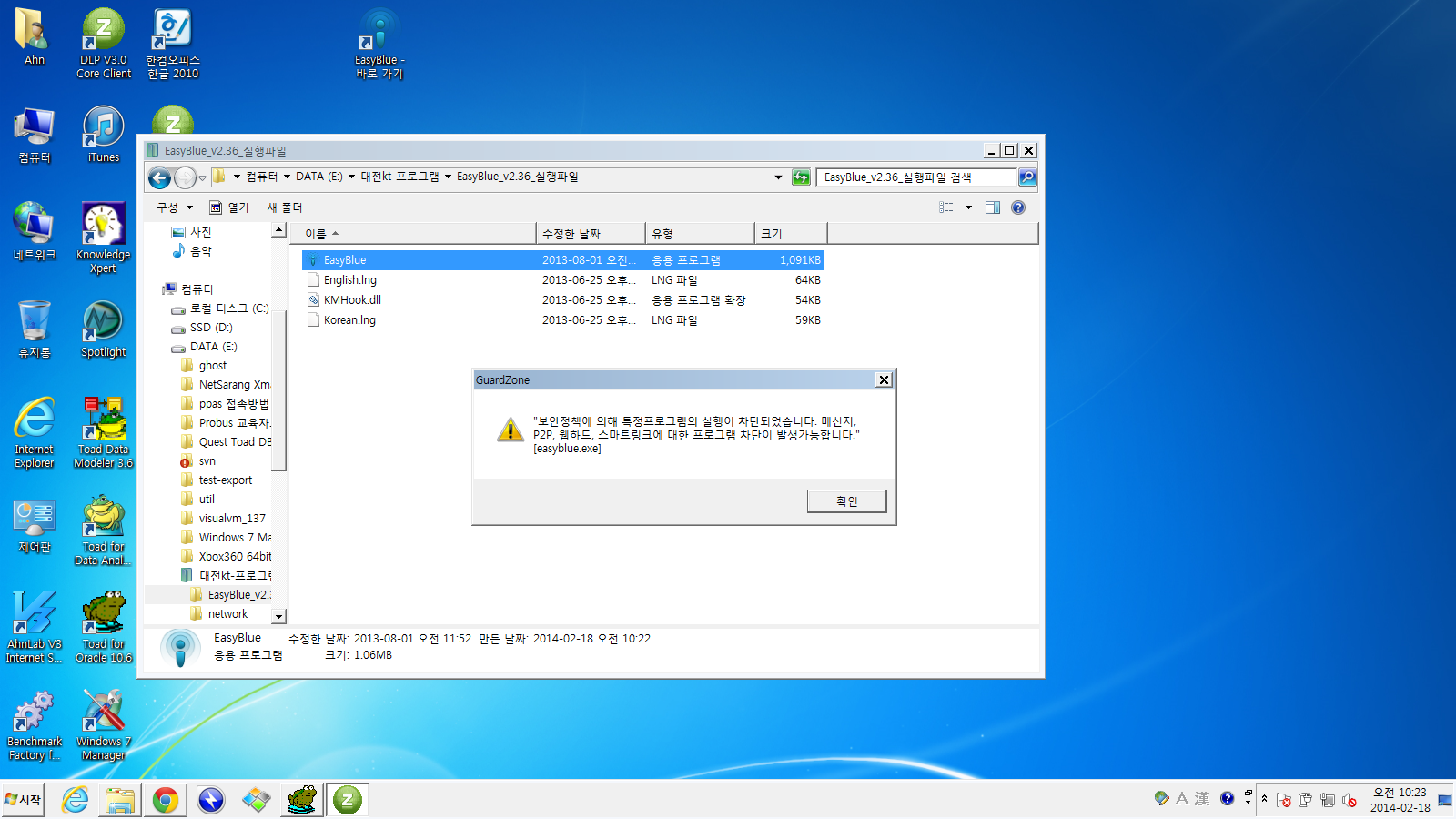
Task: Click 열기 in the Explorer toolbar
Action: (228, 207)
